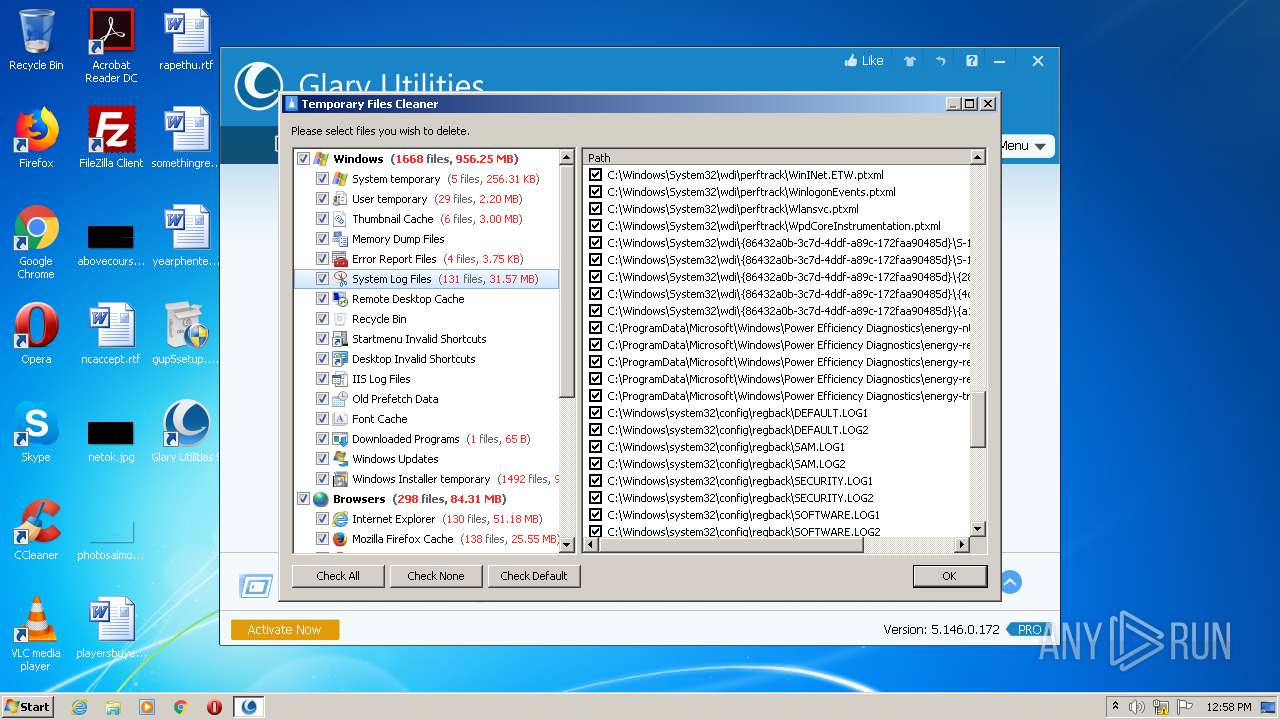Click the Check None button
1280x720 pixels.
(436, 576)
